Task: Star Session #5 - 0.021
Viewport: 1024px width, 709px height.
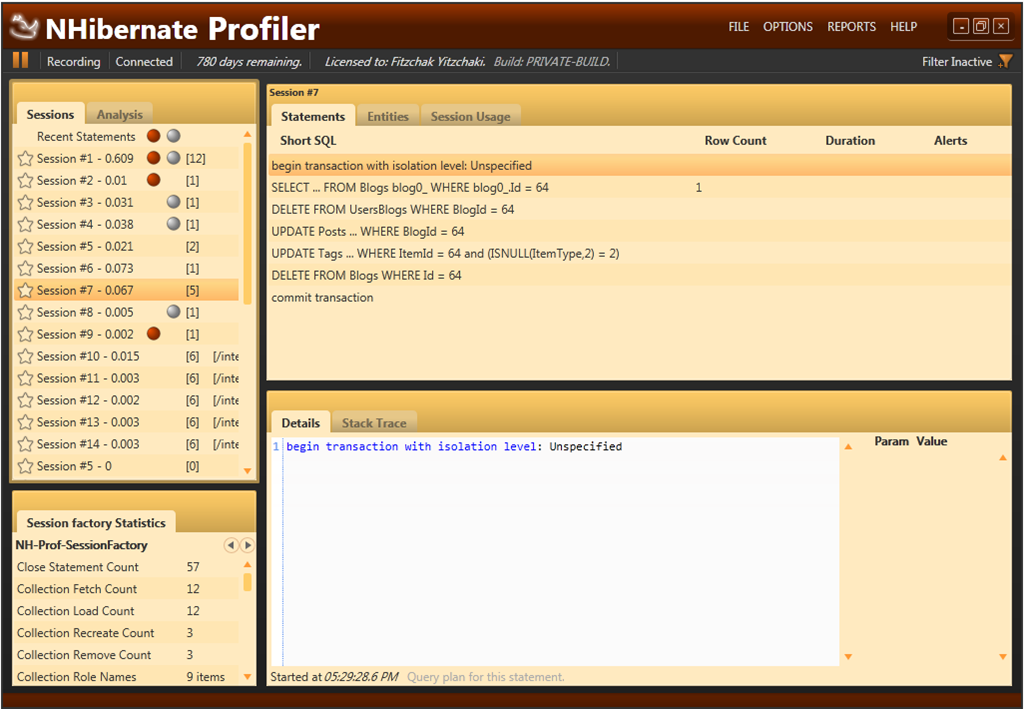Action: (x=25, y=246)
